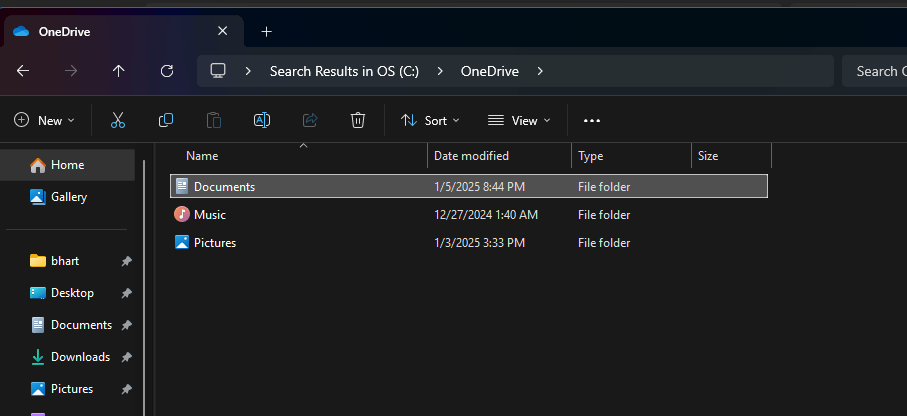Click the Search input box
The image size is (907, 416).
tap(875, 71)
